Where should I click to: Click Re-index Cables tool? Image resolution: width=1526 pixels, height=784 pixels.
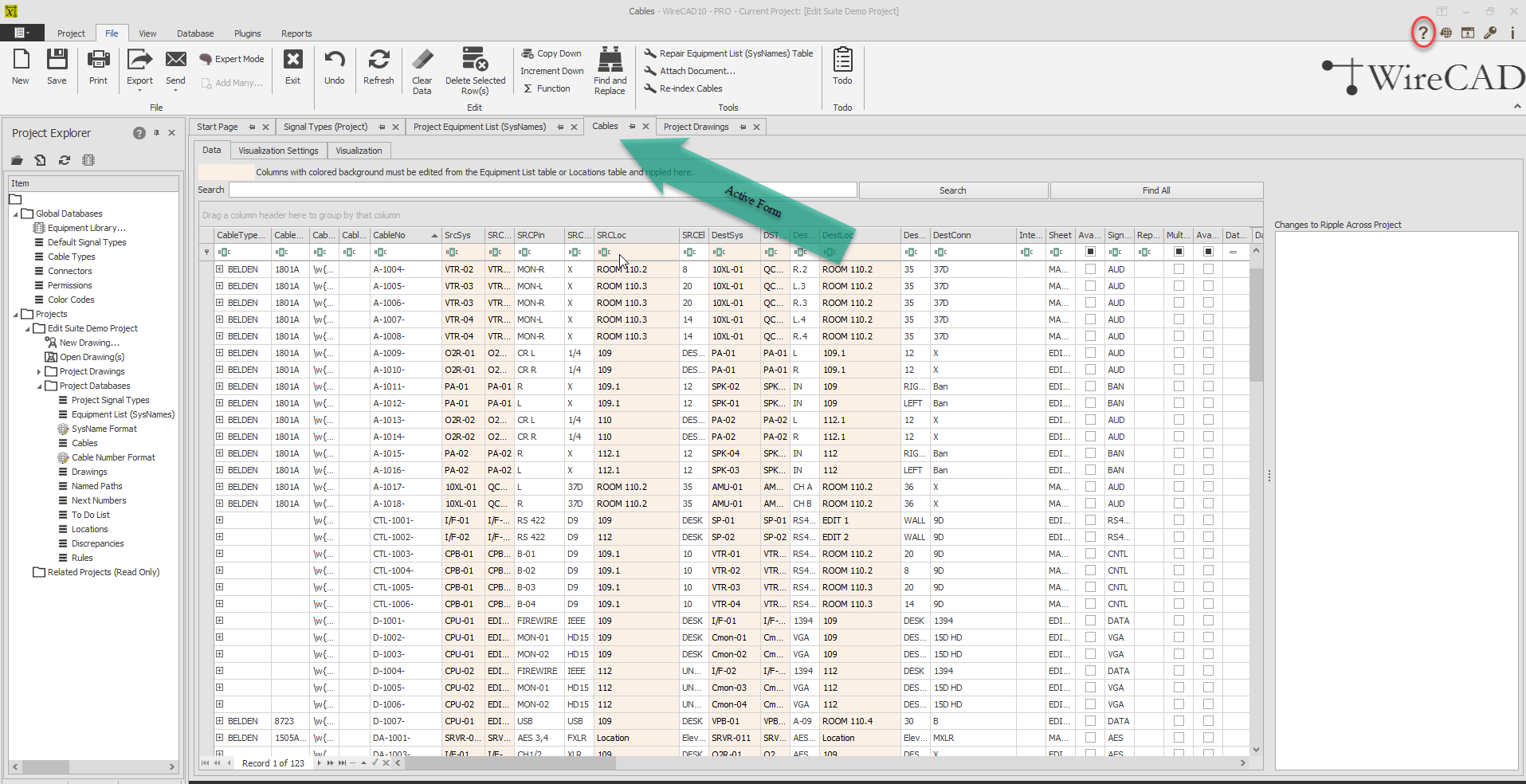point(683,88)
